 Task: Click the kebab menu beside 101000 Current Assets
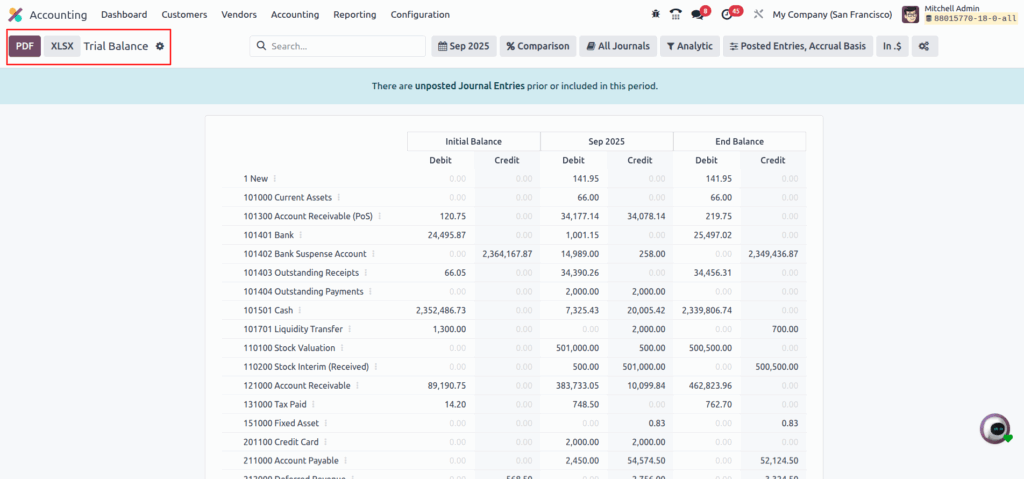(338, 197)
